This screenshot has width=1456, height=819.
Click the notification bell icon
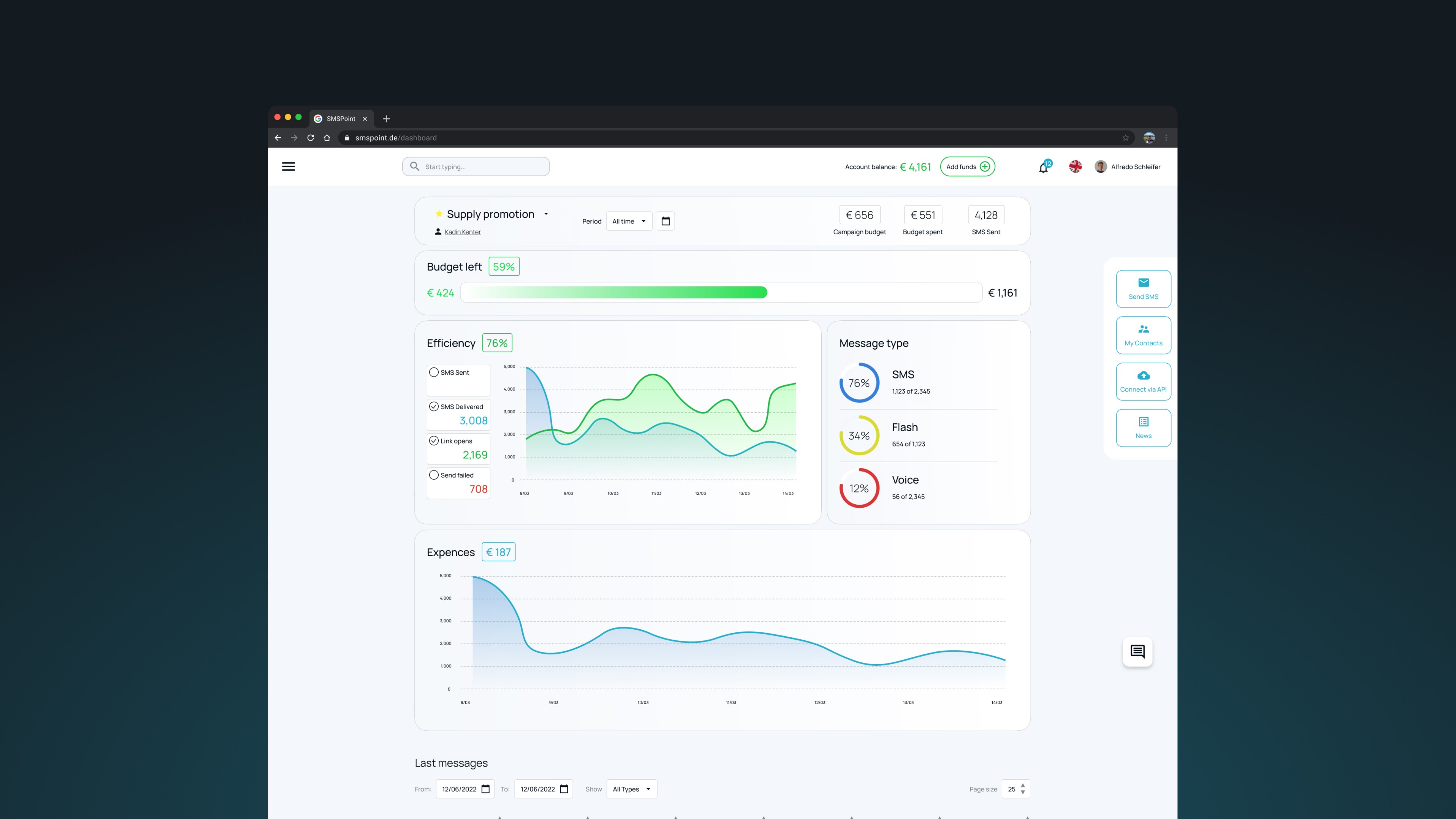(x=1043, y=167)
